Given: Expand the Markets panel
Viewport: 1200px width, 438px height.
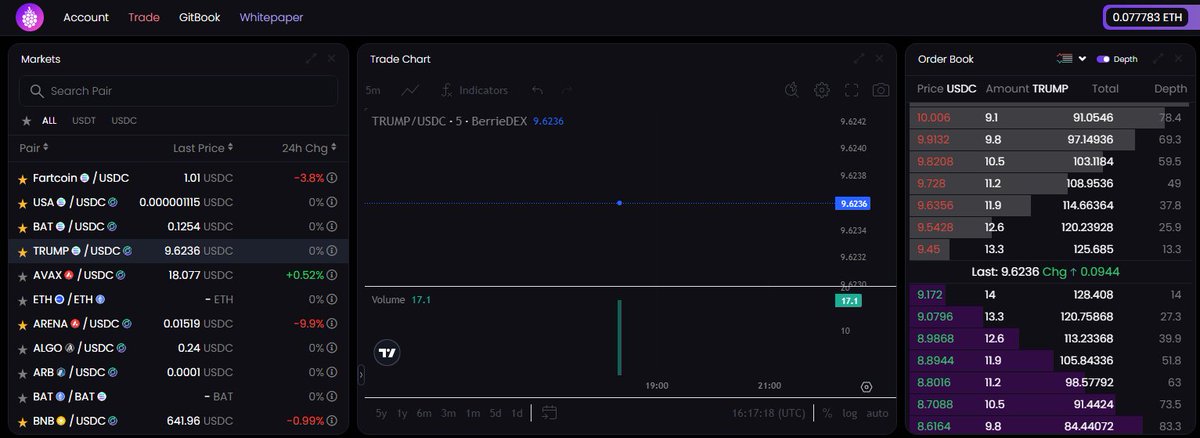Looking at the screenshot, I should [312, 59].
